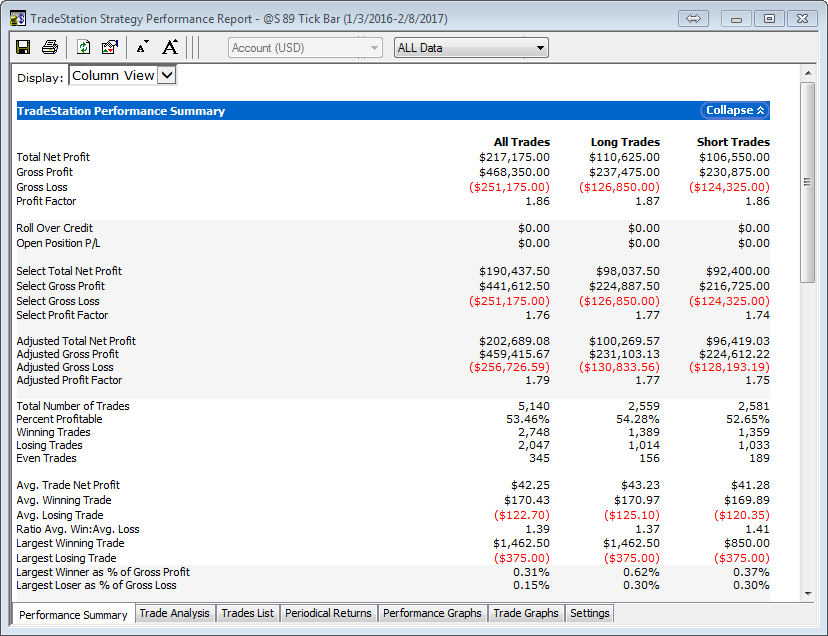Maximize the Performance Report window

[769, 19]
